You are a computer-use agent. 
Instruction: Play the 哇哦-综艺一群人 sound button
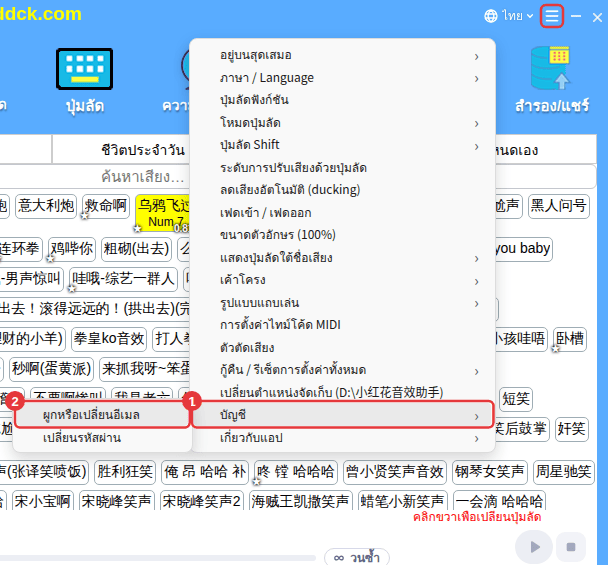click(x=123, y=279)
